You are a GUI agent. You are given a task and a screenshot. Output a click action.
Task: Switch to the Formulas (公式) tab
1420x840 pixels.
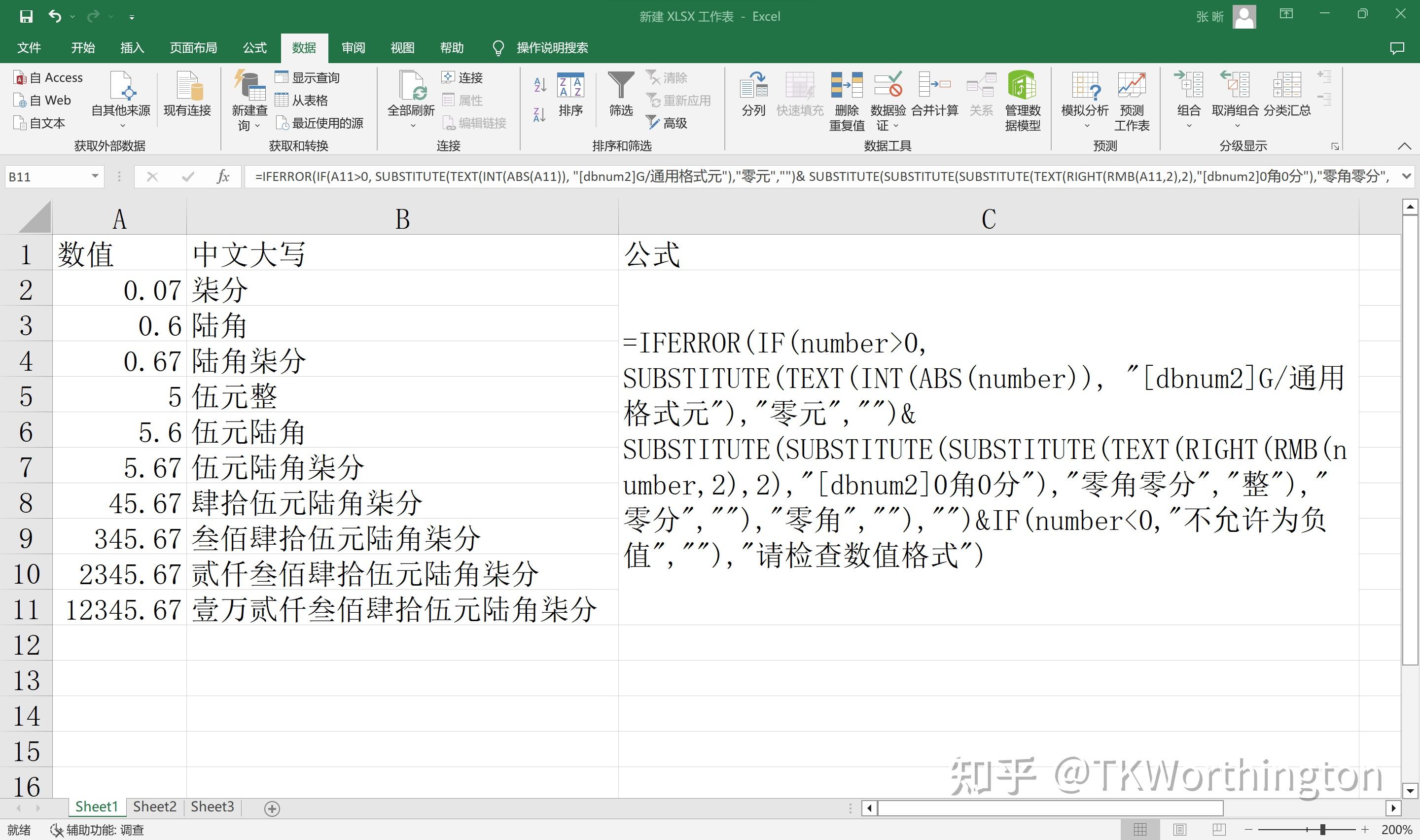pos(255,47)
